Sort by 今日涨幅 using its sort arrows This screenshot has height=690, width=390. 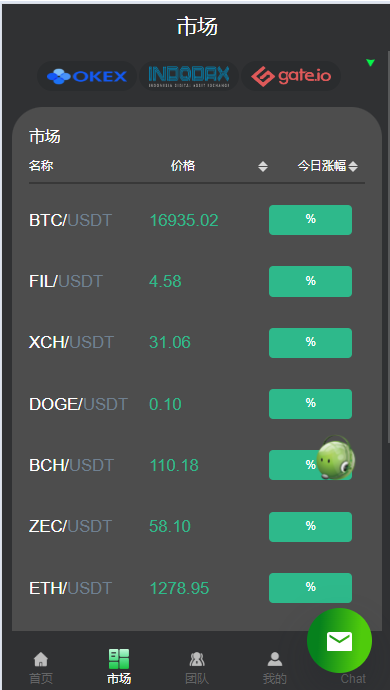coord(353,167)
